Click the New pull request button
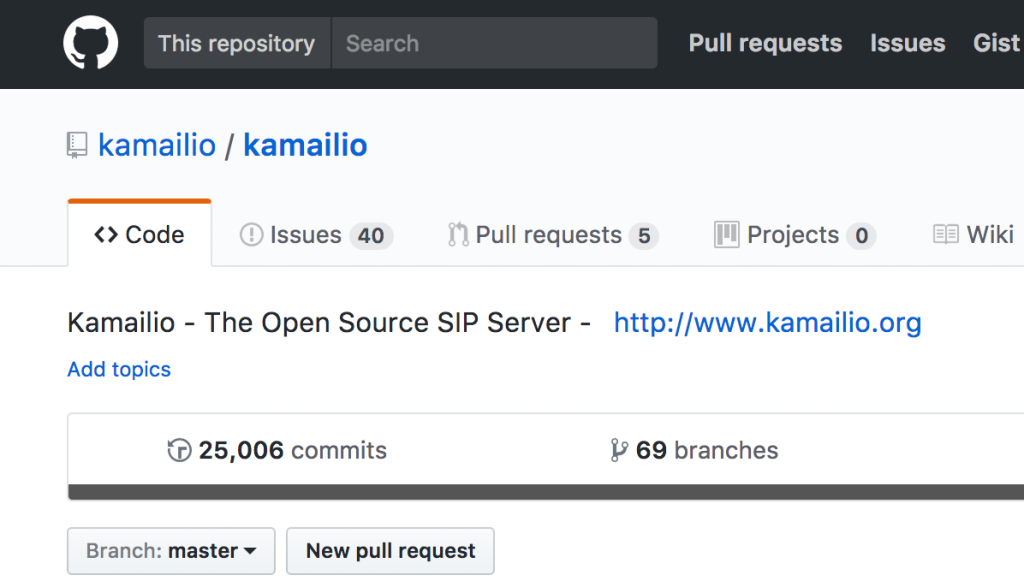Screen dimensions: 1024x587 [x=391, y=551]
